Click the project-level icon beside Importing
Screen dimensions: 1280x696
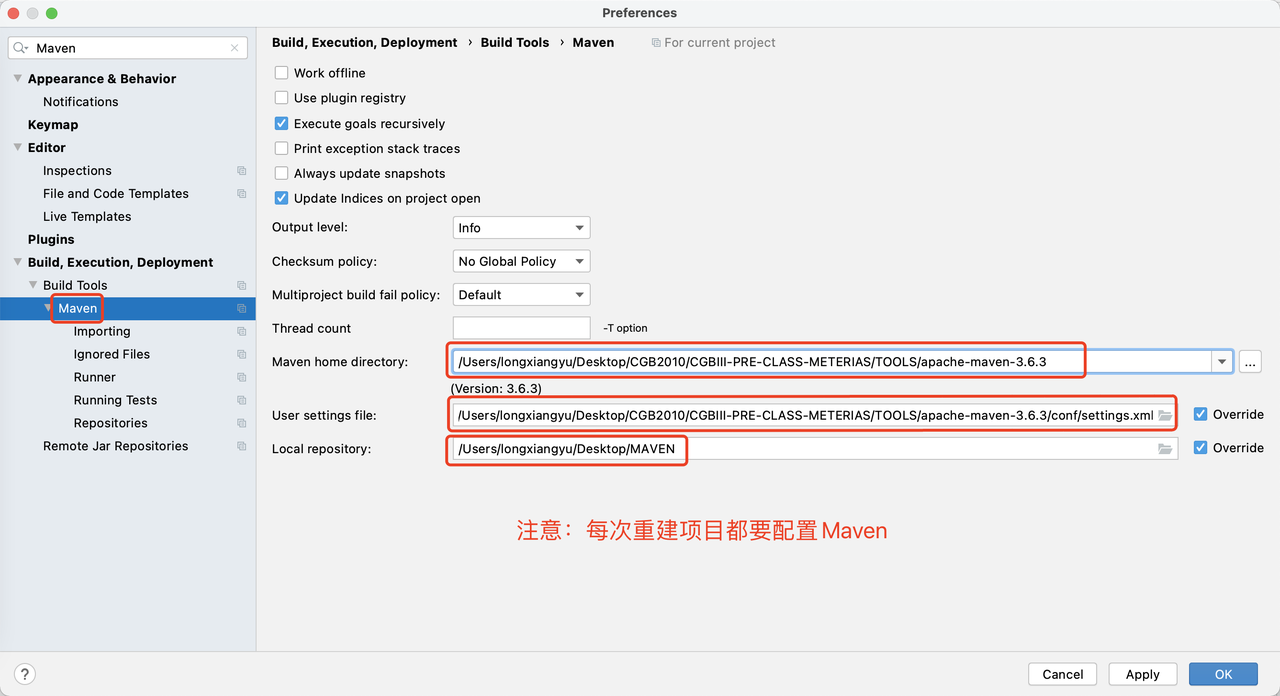point(241,332)
